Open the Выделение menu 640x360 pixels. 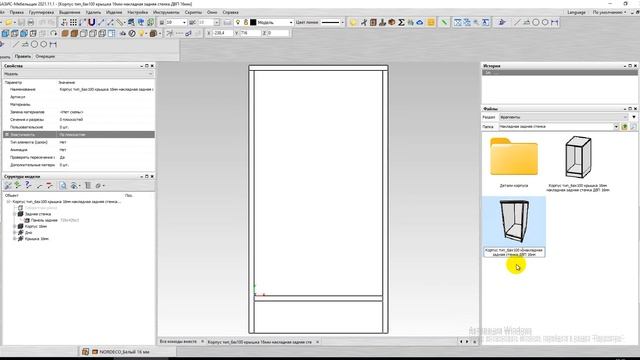coord(69,12)
